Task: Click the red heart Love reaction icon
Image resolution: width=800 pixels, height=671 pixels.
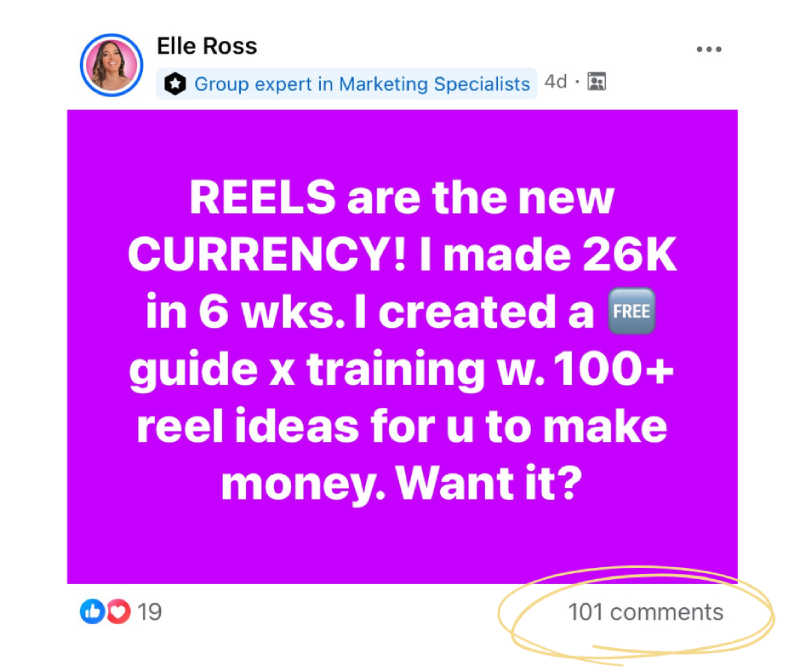Action: 119,611
